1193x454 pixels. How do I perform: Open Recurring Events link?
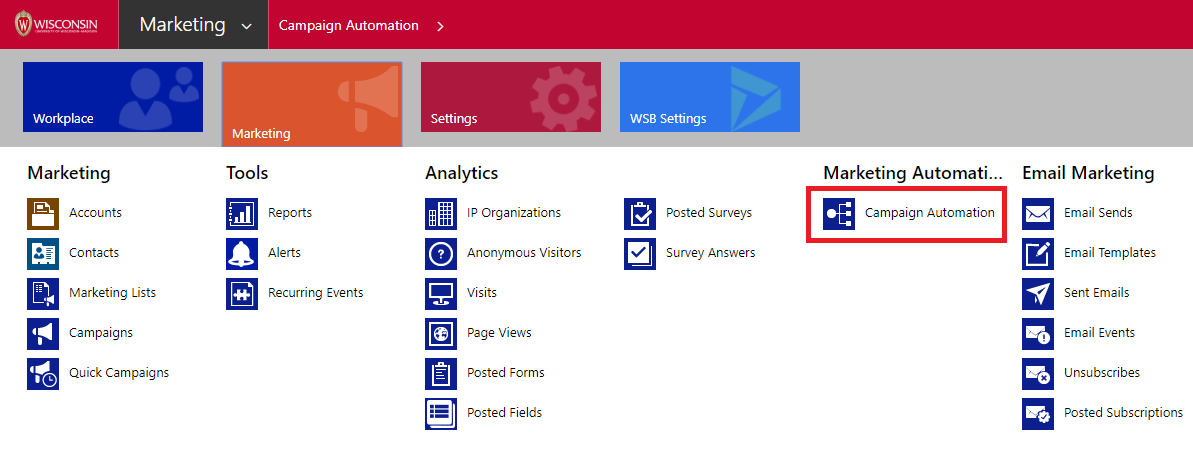[315, 293]
